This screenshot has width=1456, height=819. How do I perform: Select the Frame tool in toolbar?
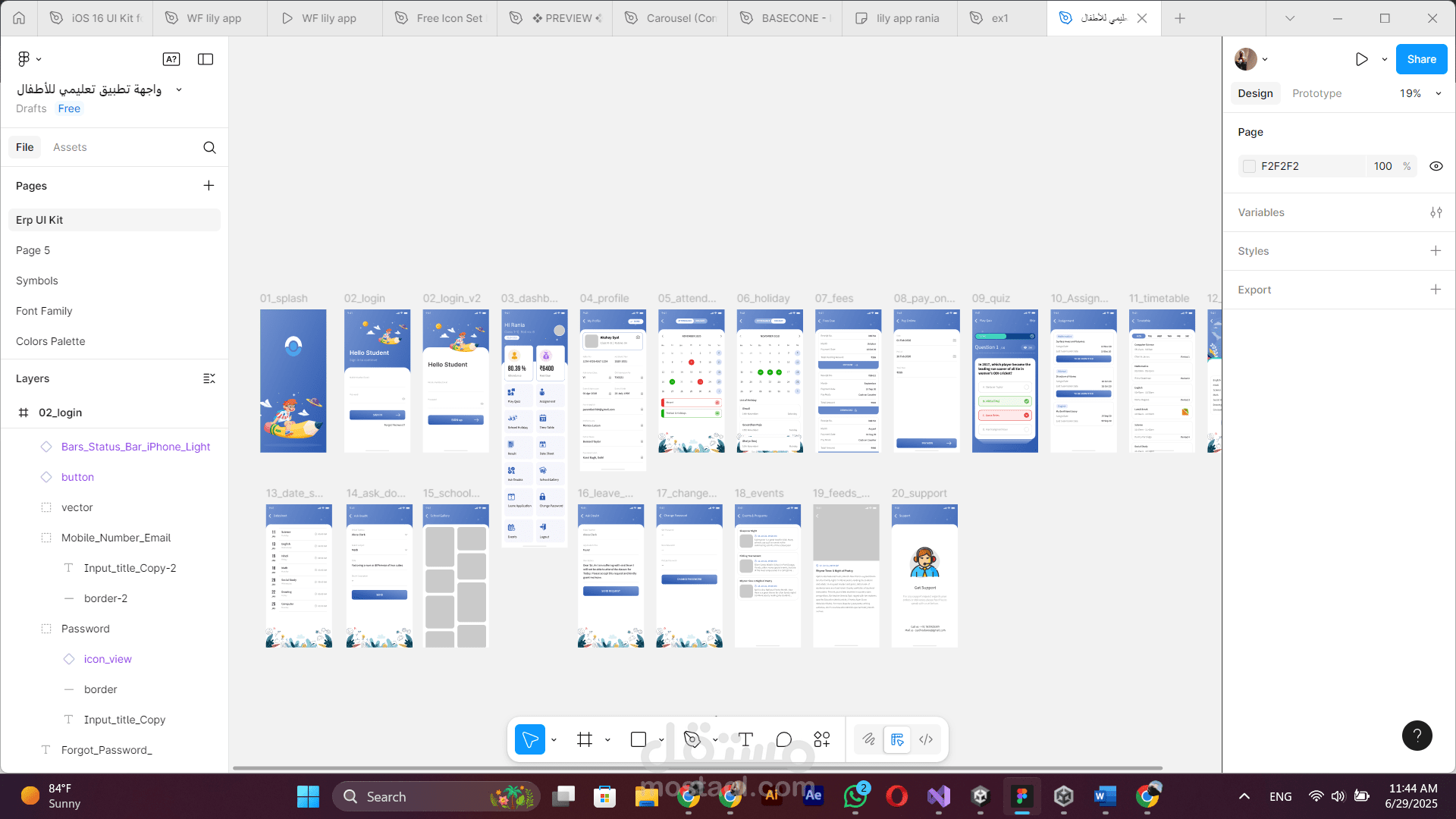coord(585,739)
